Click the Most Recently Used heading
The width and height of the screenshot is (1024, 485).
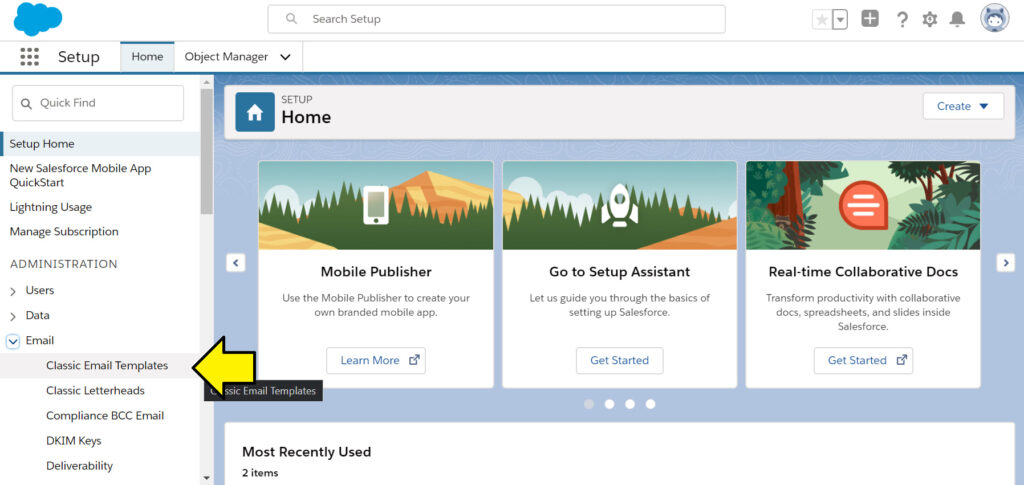[306, 452]
